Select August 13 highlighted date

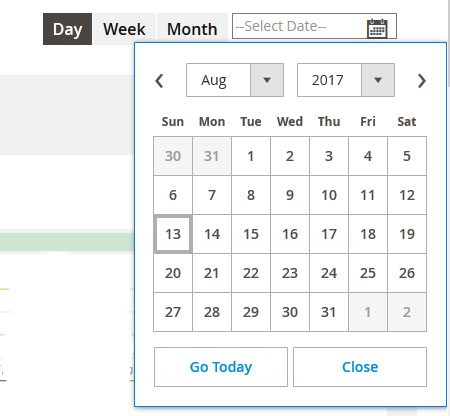(173, 234)
